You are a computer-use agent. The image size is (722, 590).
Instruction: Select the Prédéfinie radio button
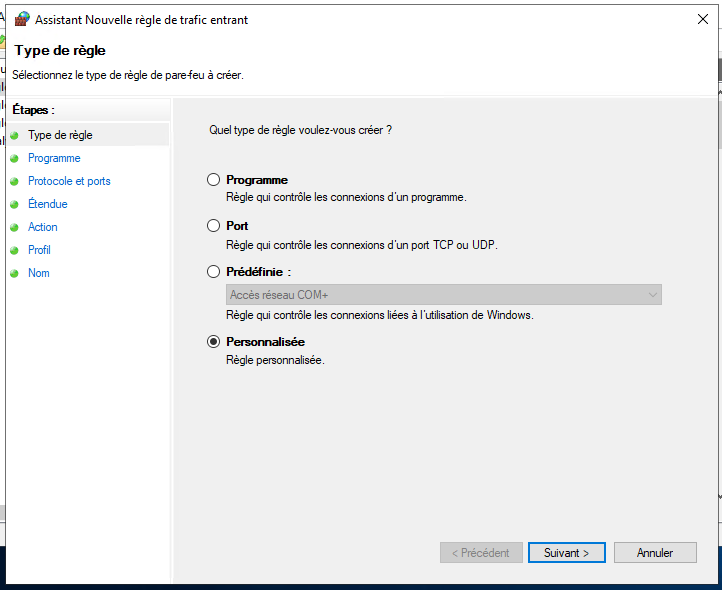(213, 272)
